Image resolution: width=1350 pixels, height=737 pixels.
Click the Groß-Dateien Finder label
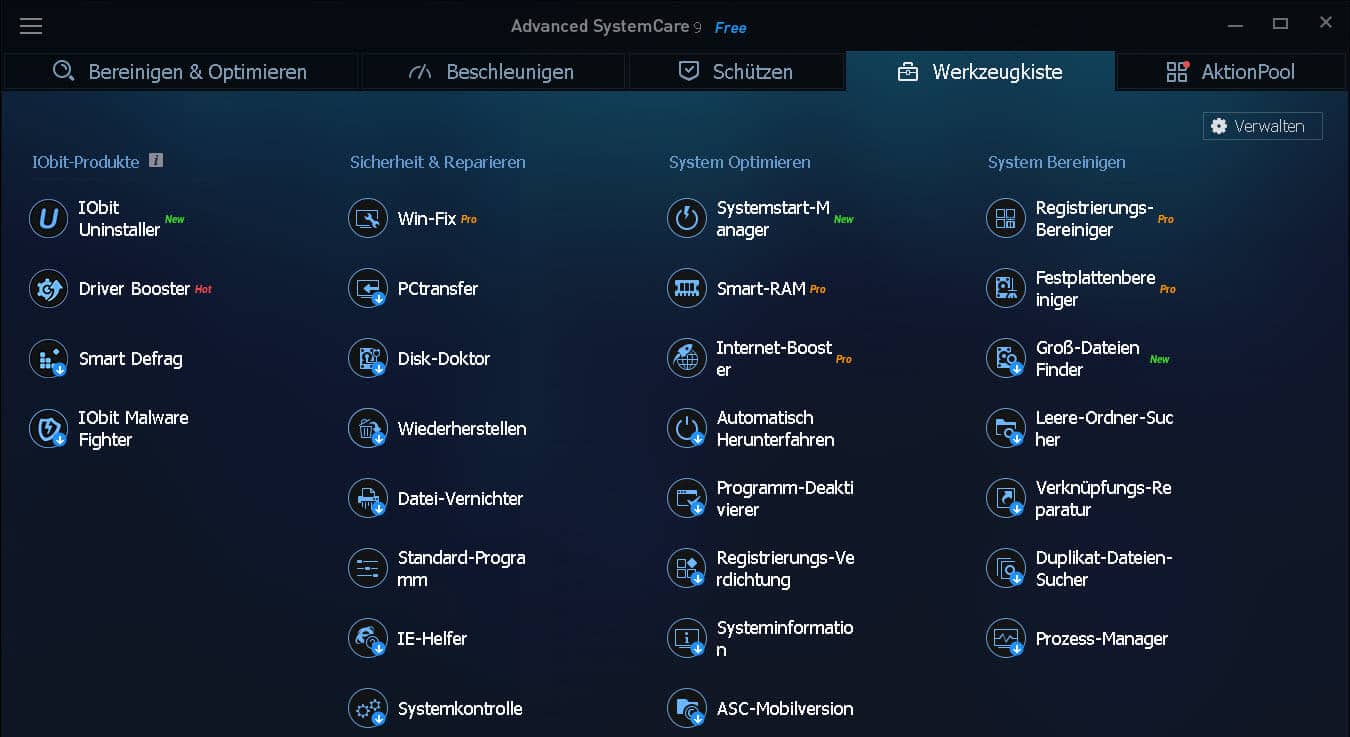(x=1087, y=358)
